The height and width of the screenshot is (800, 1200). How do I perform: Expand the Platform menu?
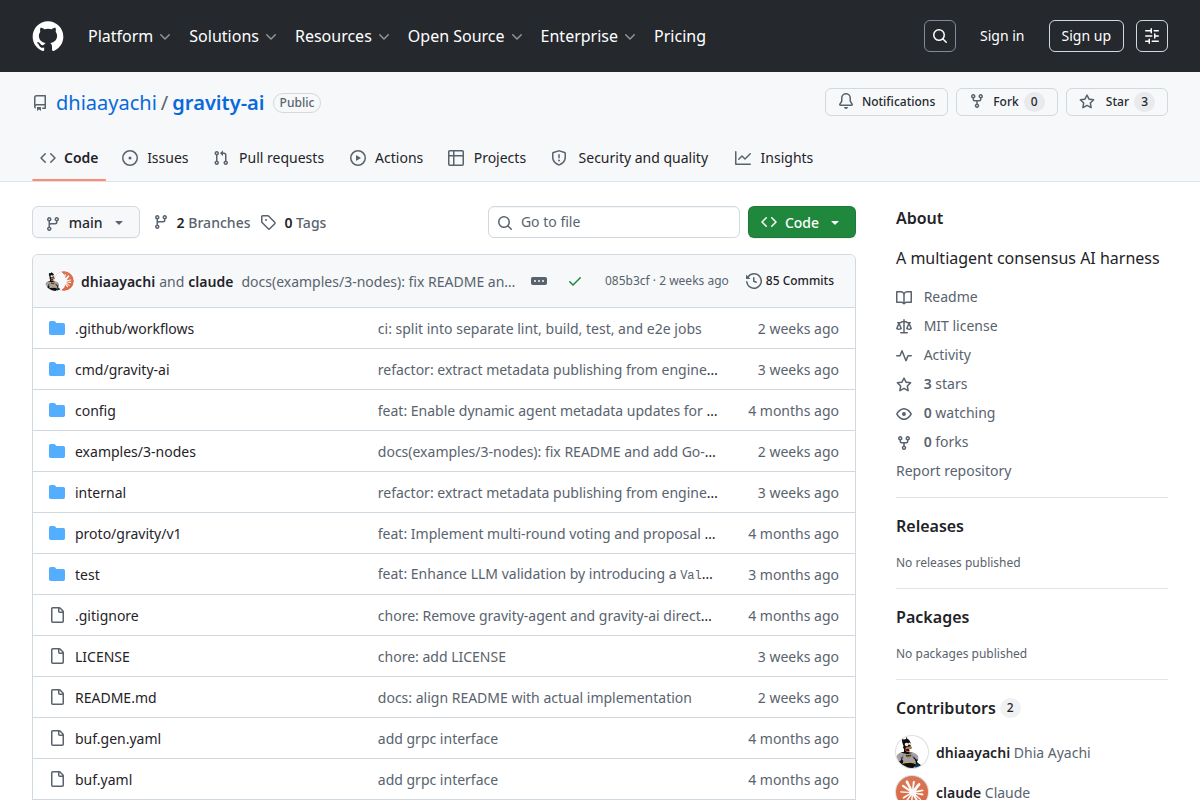129,36
